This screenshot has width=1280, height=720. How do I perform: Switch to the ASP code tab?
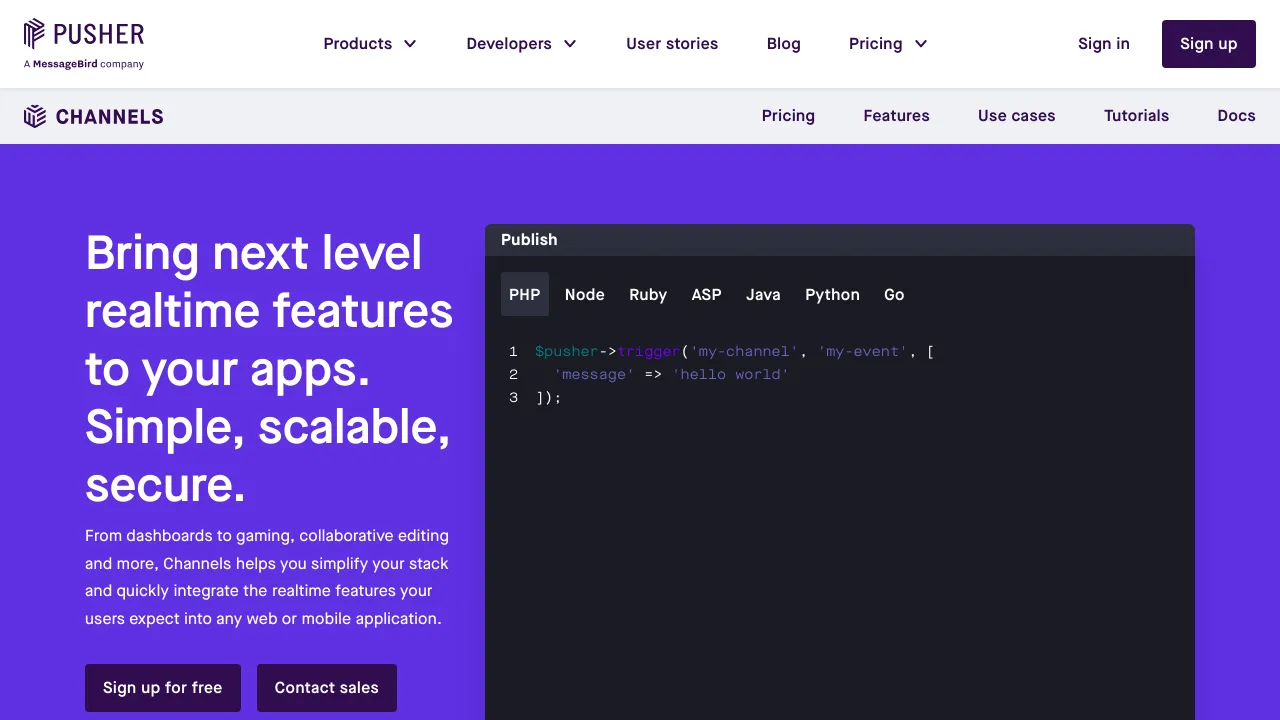(x=706, y=294)
